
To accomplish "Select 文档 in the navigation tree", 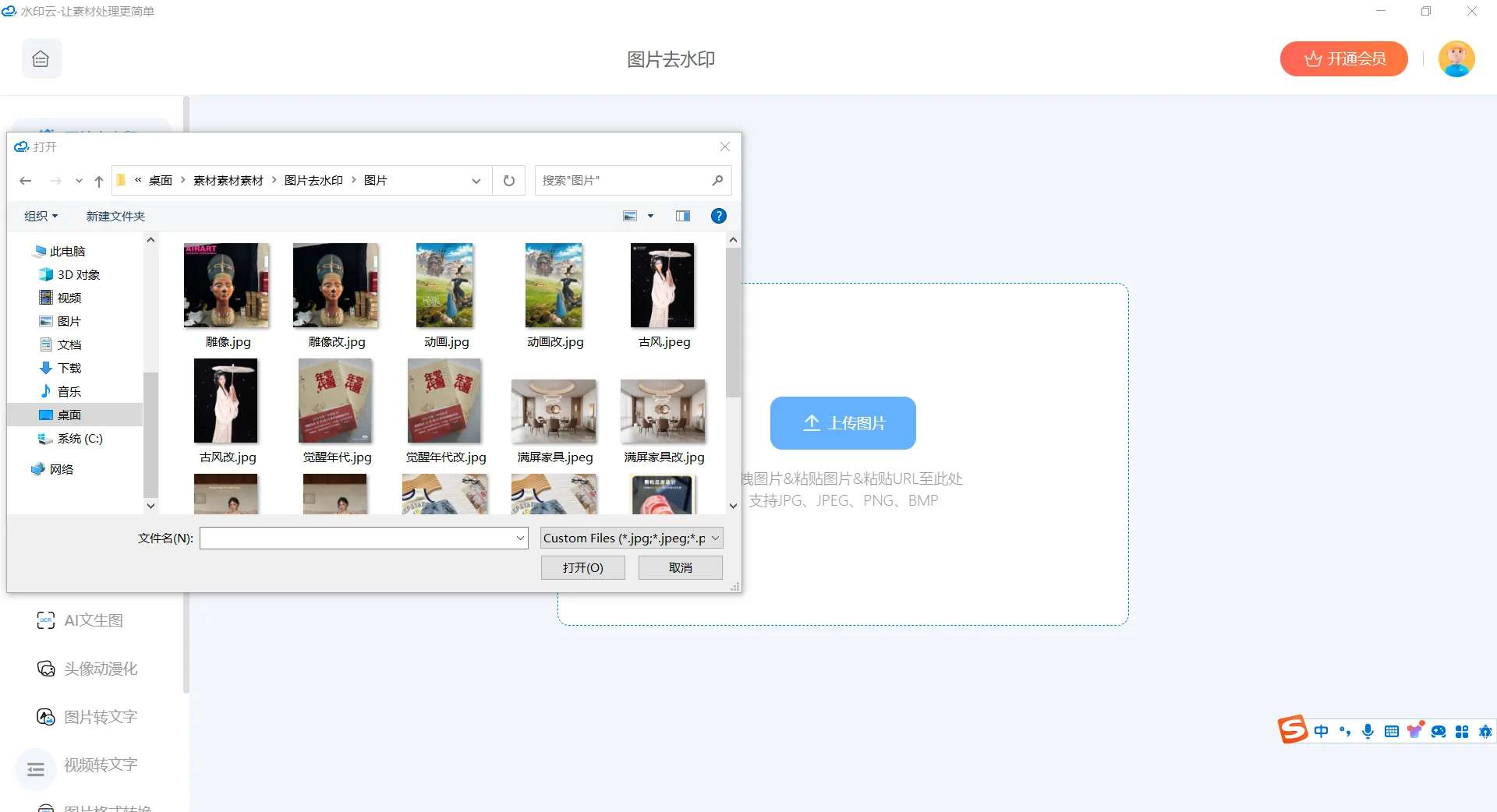I will [60, 344].
